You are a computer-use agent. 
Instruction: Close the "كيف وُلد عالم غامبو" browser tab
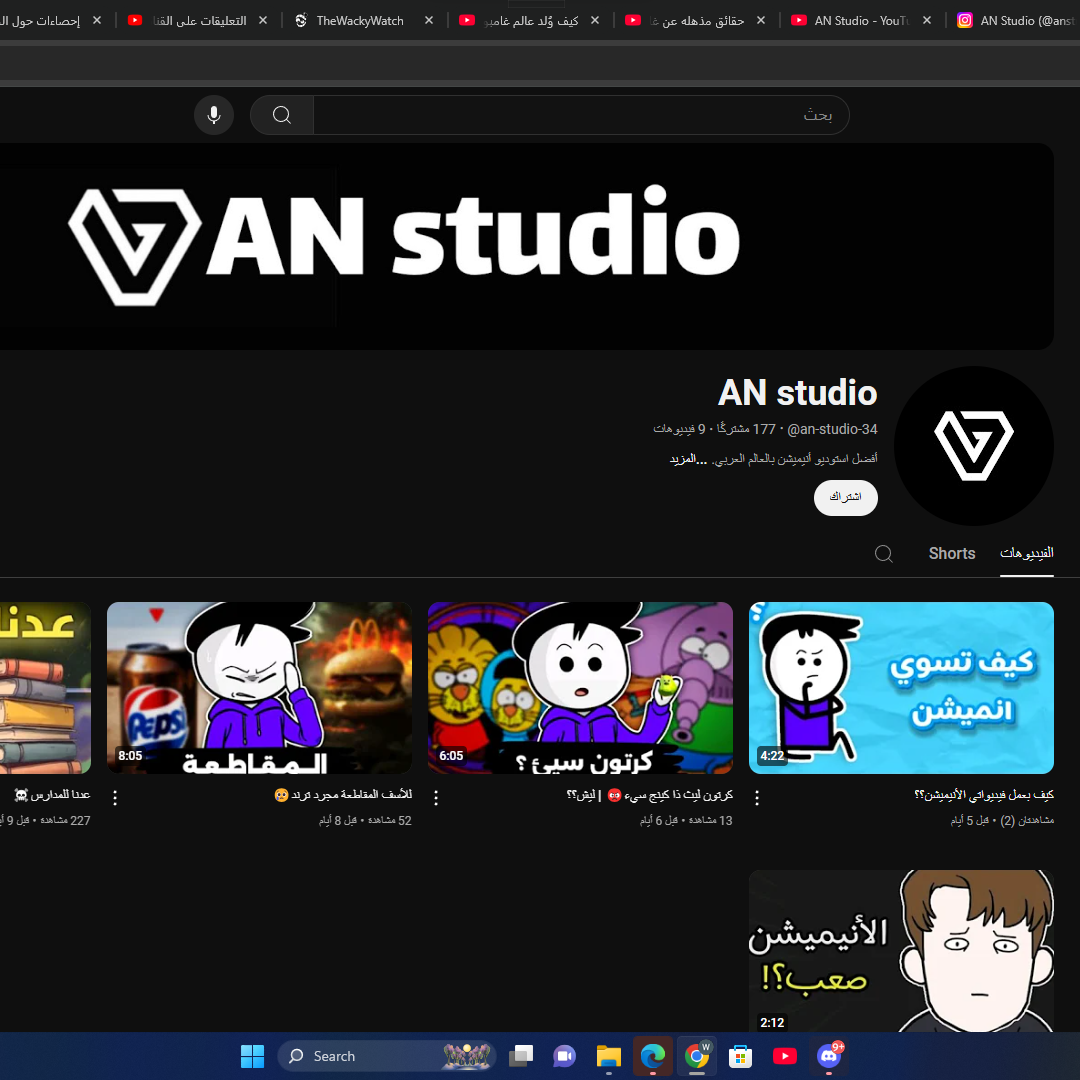pyautogui.click(x=595, y=21)
